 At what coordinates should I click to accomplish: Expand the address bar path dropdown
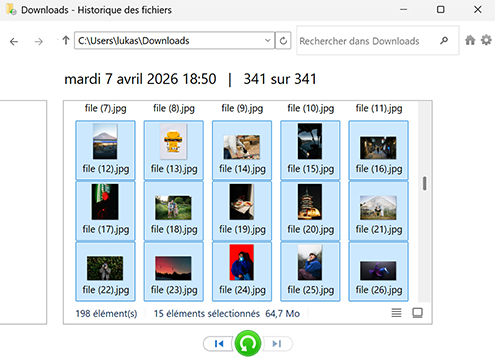click(x=267, y=41)
